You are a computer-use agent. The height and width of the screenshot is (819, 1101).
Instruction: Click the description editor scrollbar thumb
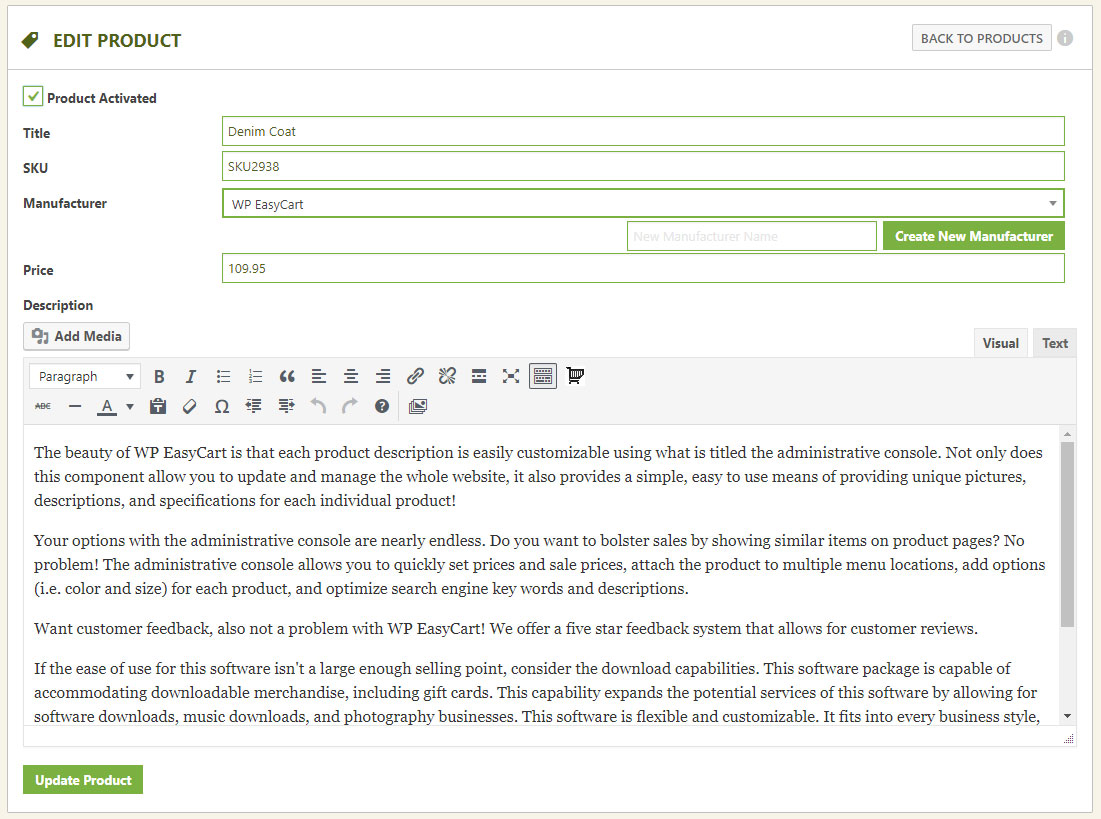click(x=1067, y=534)
